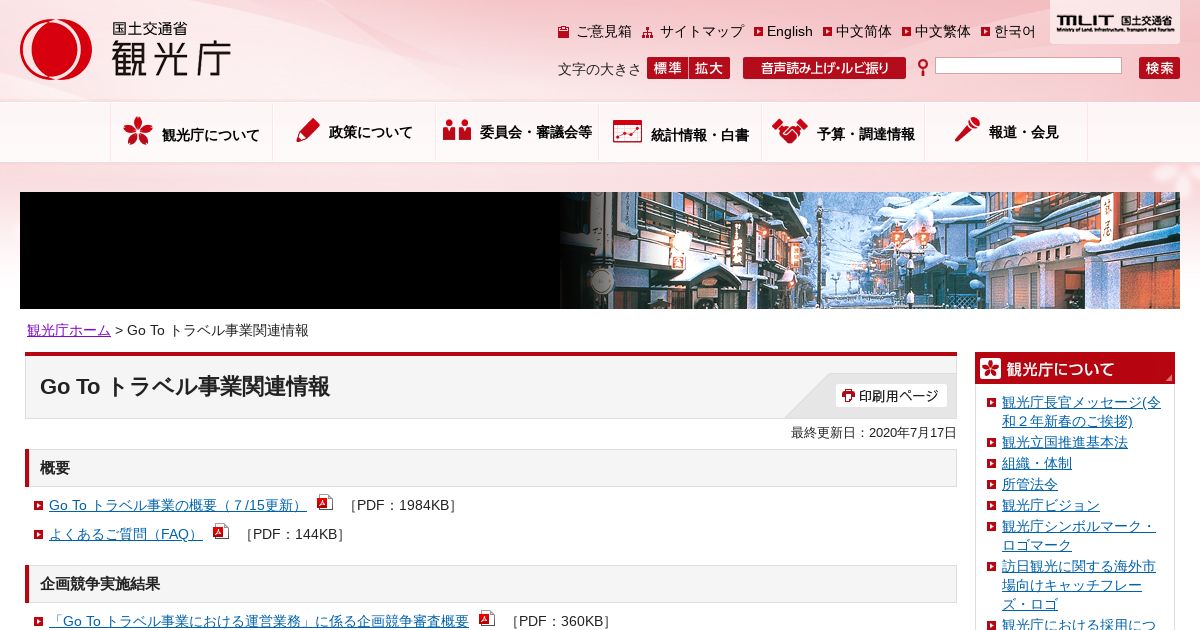Click the search pin icon beside search box

click(923, 67)
